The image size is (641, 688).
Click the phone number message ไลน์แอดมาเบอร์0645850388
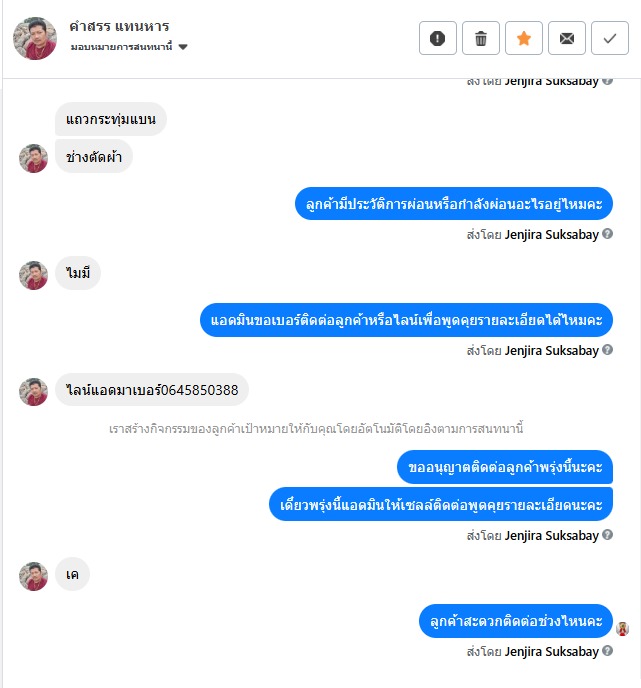(152, 390)
